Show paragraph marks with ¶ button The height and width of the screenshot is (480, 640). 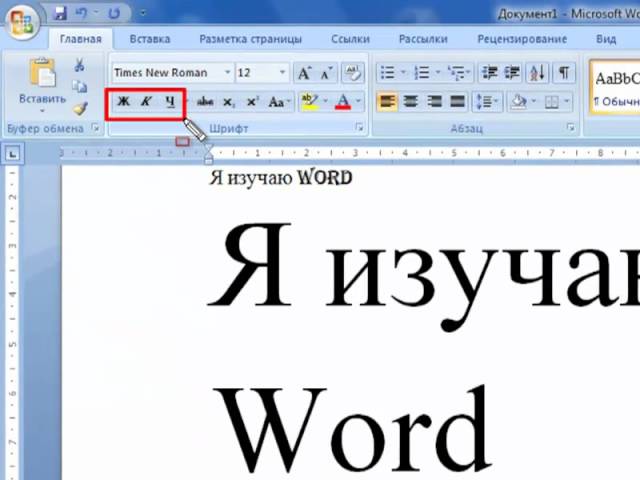(x=564, y=73)
